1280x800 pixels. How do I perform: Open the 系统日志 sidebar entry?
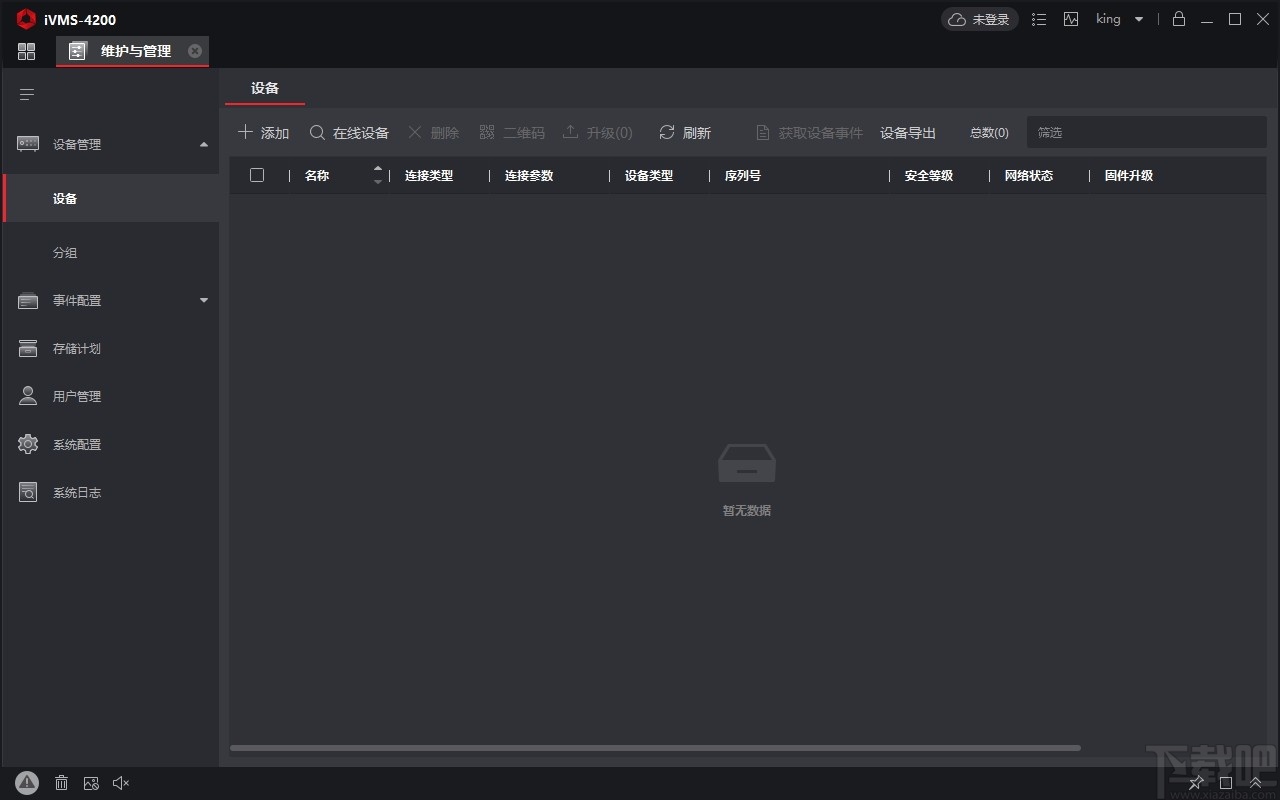75,492
